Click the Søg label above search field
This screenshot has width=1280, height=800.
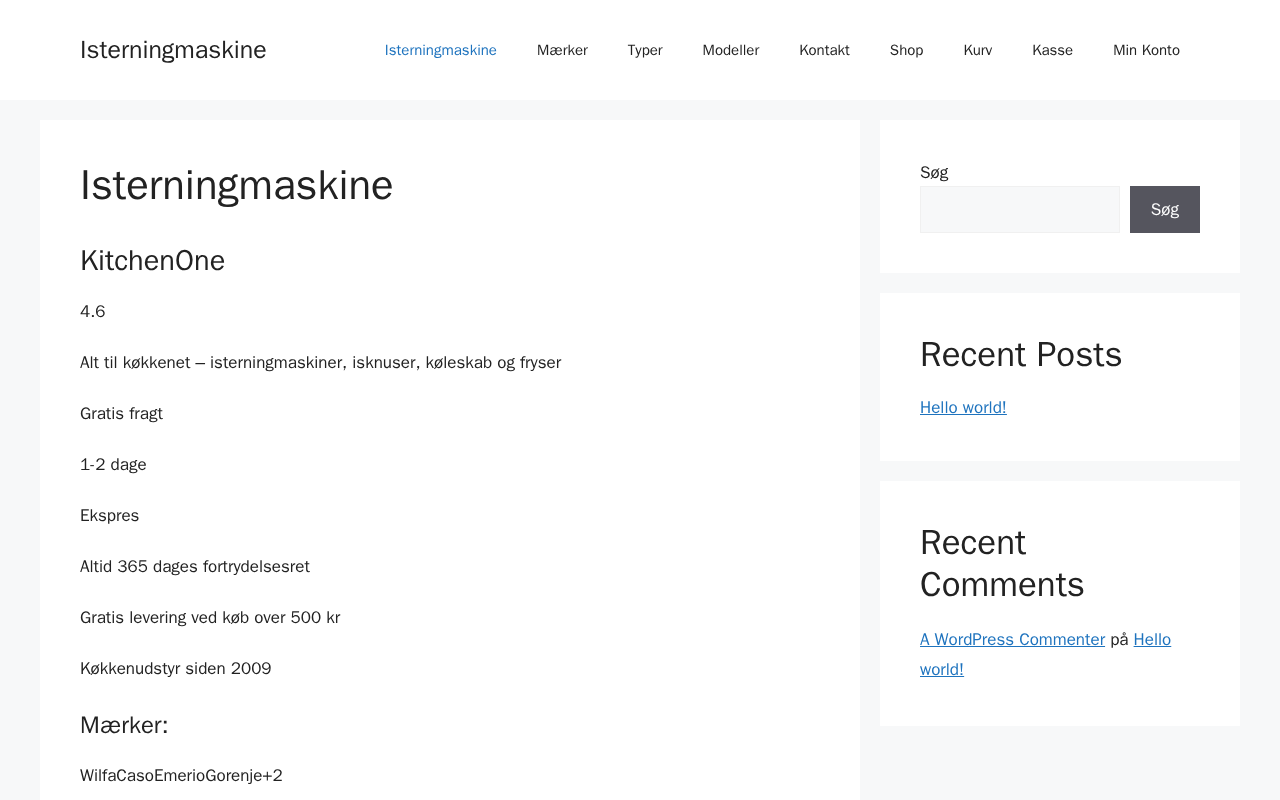pos(934,172)
